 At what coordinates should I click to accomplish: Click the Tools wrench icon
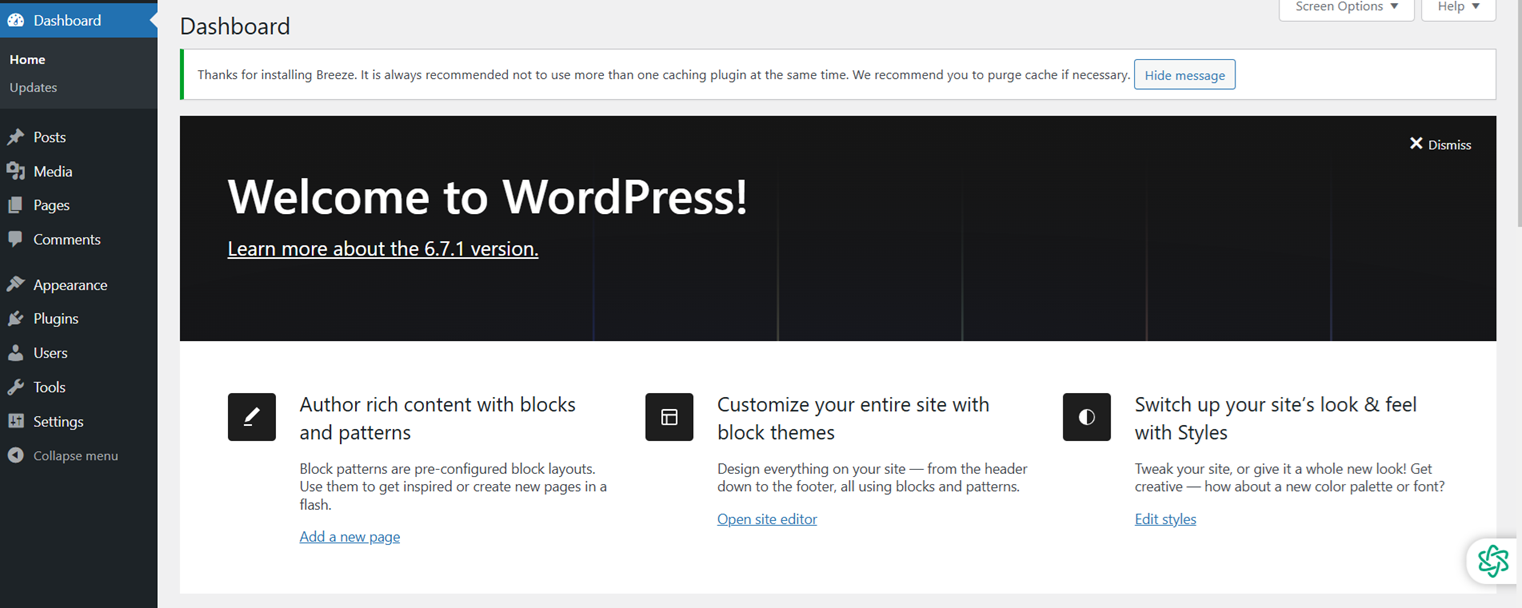click(x=16, y=387)
